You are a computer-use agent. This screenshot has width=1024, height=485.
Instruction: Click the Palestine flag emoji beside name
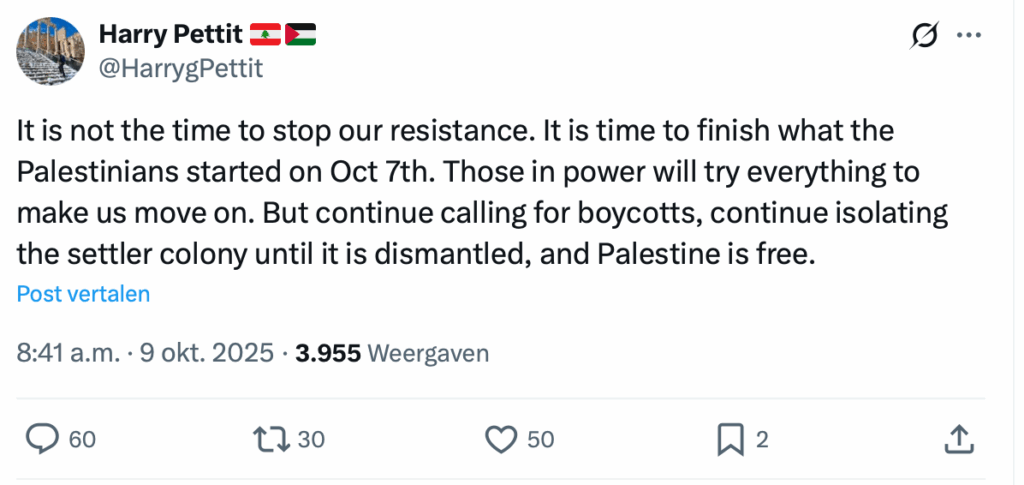click(300, 35)
